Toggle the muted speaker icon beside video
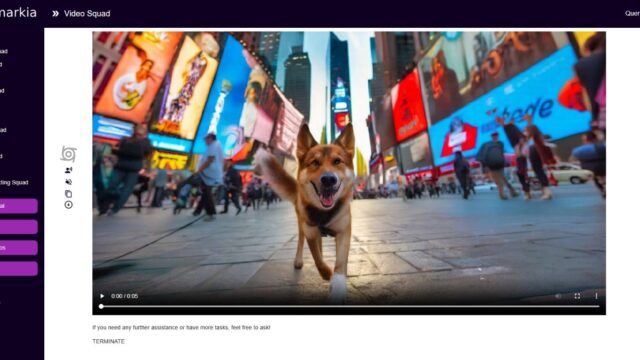This screenshot has height=360, width=640. pyautogui.click(x=69, y=182)
